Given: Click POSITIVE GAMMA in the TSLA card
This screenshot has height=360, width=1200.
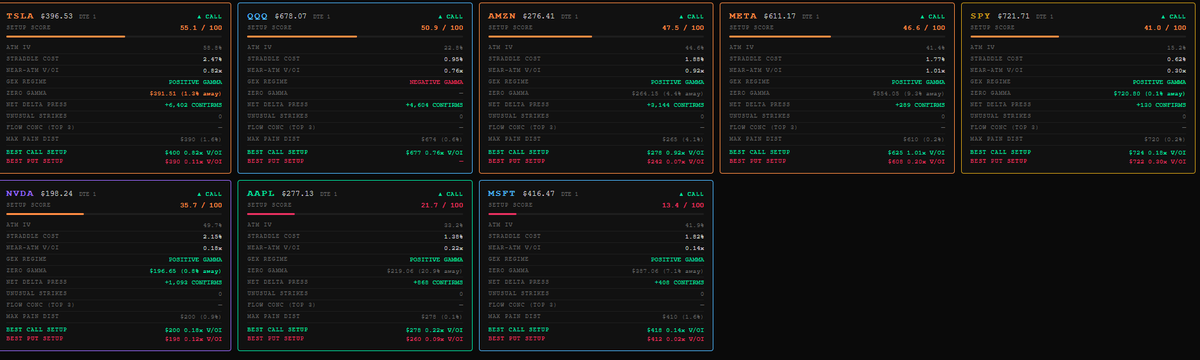Looking at the screenshot, I should pyautogui.click(x=195, y=81).
